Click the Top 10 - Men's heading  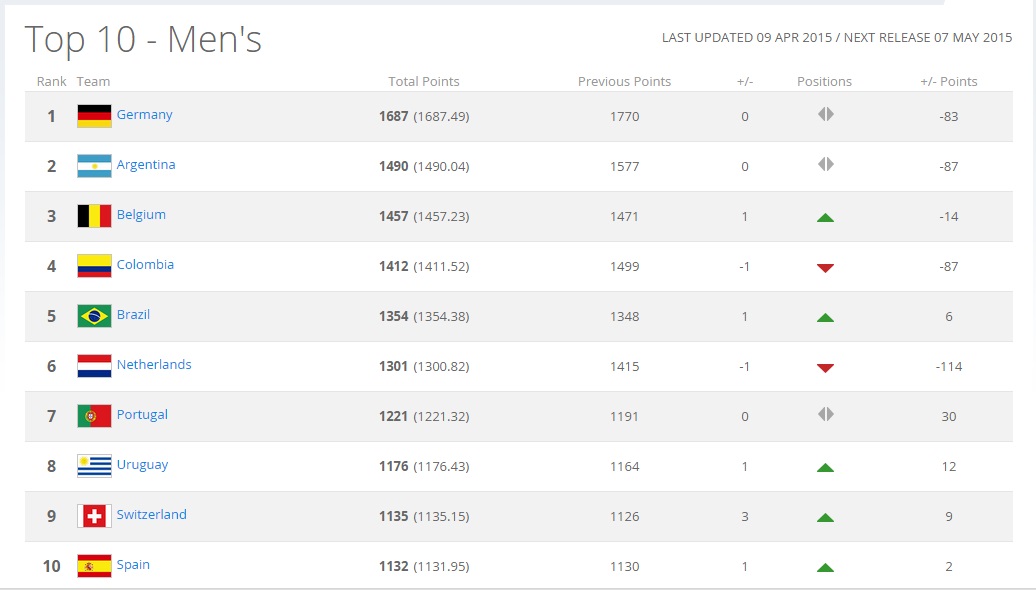click(x=143, y=40)
